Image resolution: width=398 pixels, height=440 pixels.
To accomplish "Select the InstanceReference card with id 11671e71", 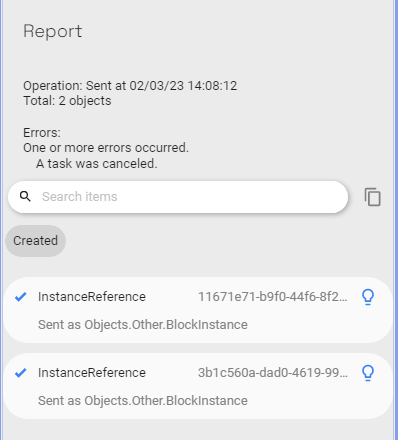I will [198, 310].
